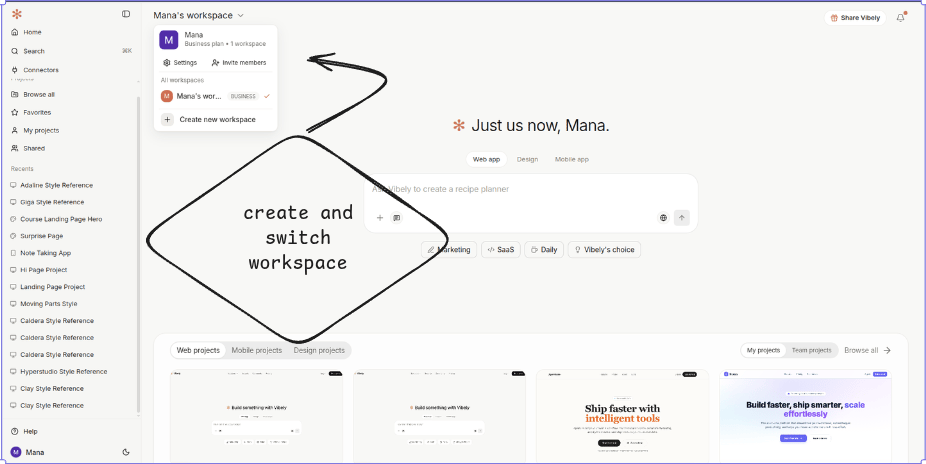This screenshot has width=926, height=464.
Task: Open the Mana user profile menu
Action: coord(28,452)
